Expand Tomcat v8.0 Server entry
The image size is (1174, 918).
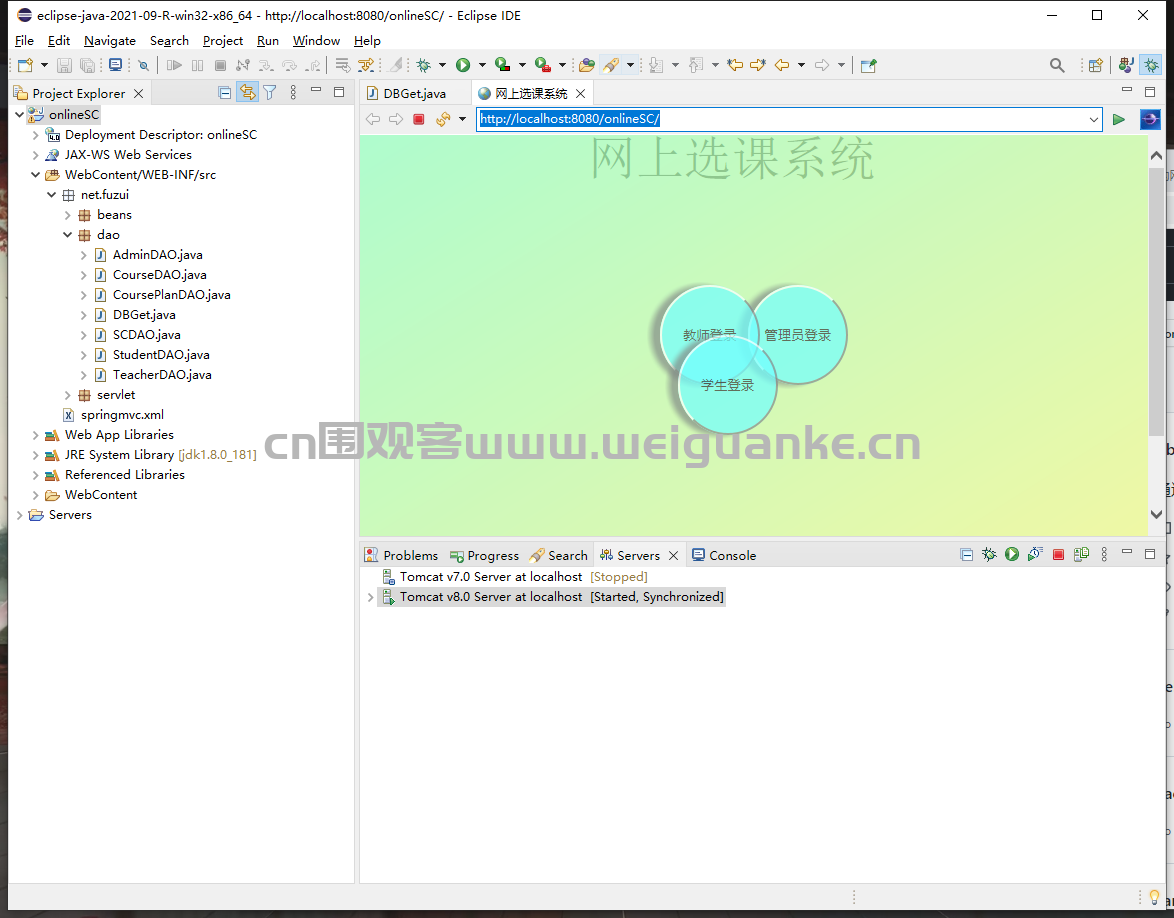pyautogui.click(x=370, y=597)
